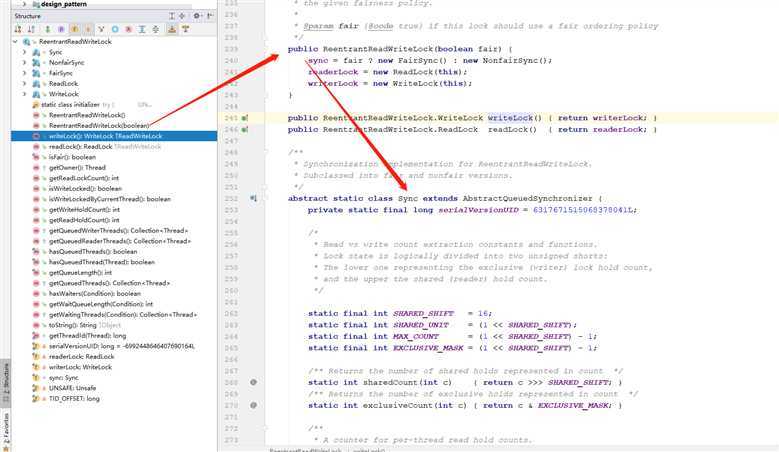The width and height of the screenshot is (779, 452).
Task: Click AbstractQueuedSynchronizer in the code editor
Action: click(x=528, y=198)
